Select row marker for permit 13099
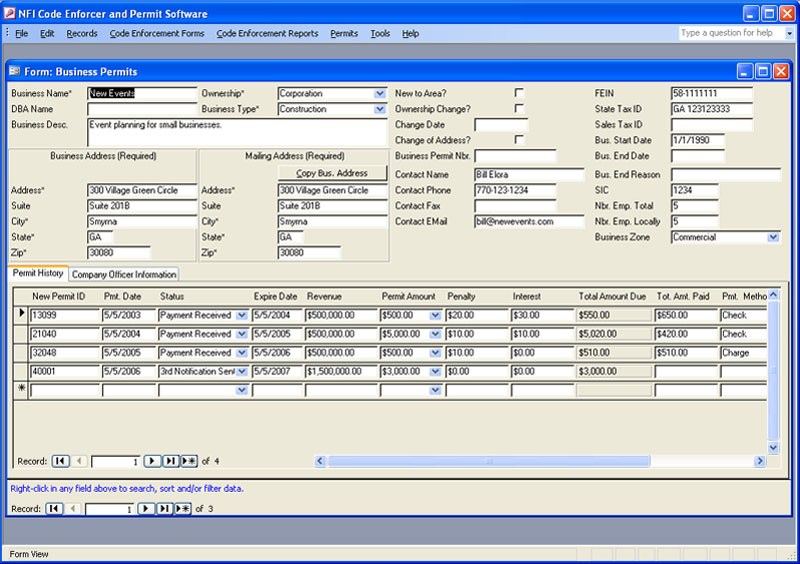 tap(21, 314)
